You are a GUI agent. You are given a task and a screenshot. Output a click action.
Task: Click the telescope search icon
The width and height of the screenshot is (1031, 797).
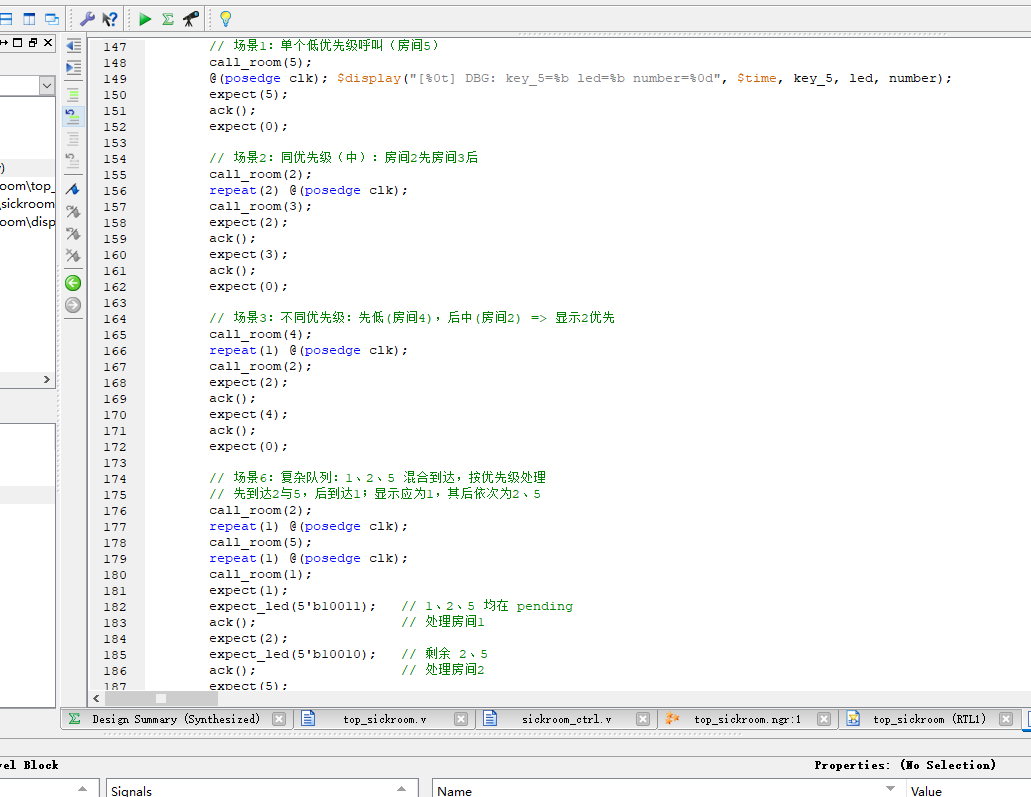191,19
